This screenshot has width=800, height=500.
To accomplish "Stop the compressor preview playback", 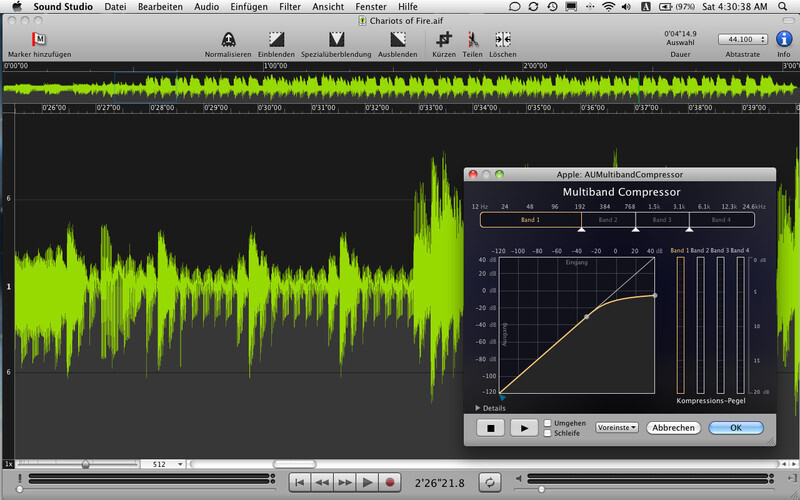I will pyautogui.click(x=490, y=428).
